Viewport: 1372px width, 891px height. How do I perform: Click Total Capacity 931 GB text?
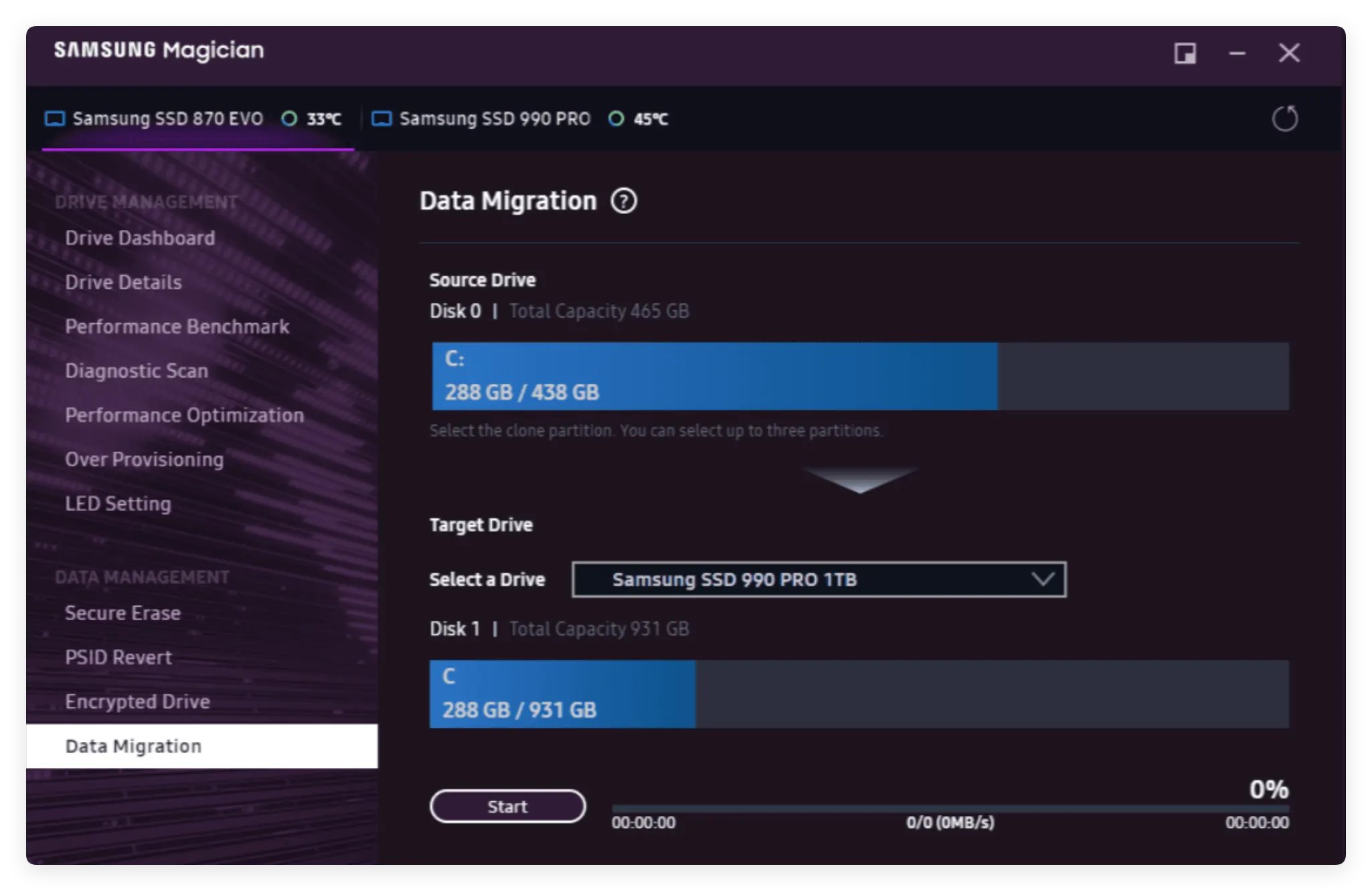point(599,629)
